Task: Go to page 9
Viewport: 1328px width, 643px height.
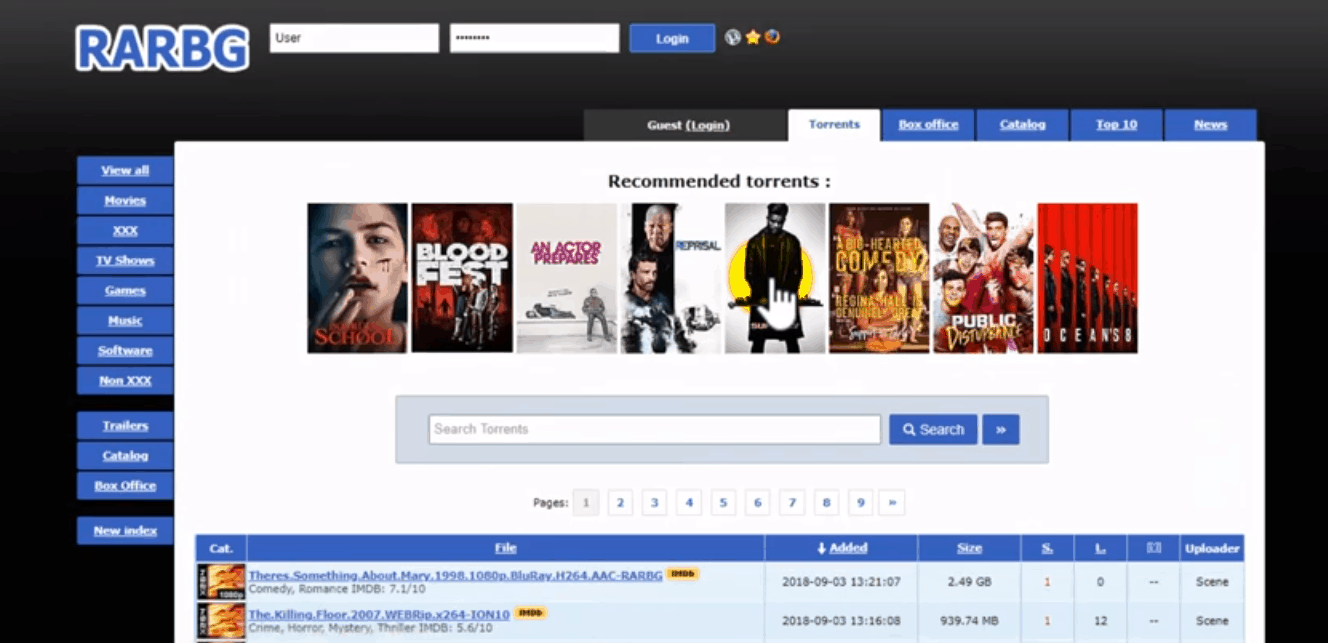Action: pos(860,502)
